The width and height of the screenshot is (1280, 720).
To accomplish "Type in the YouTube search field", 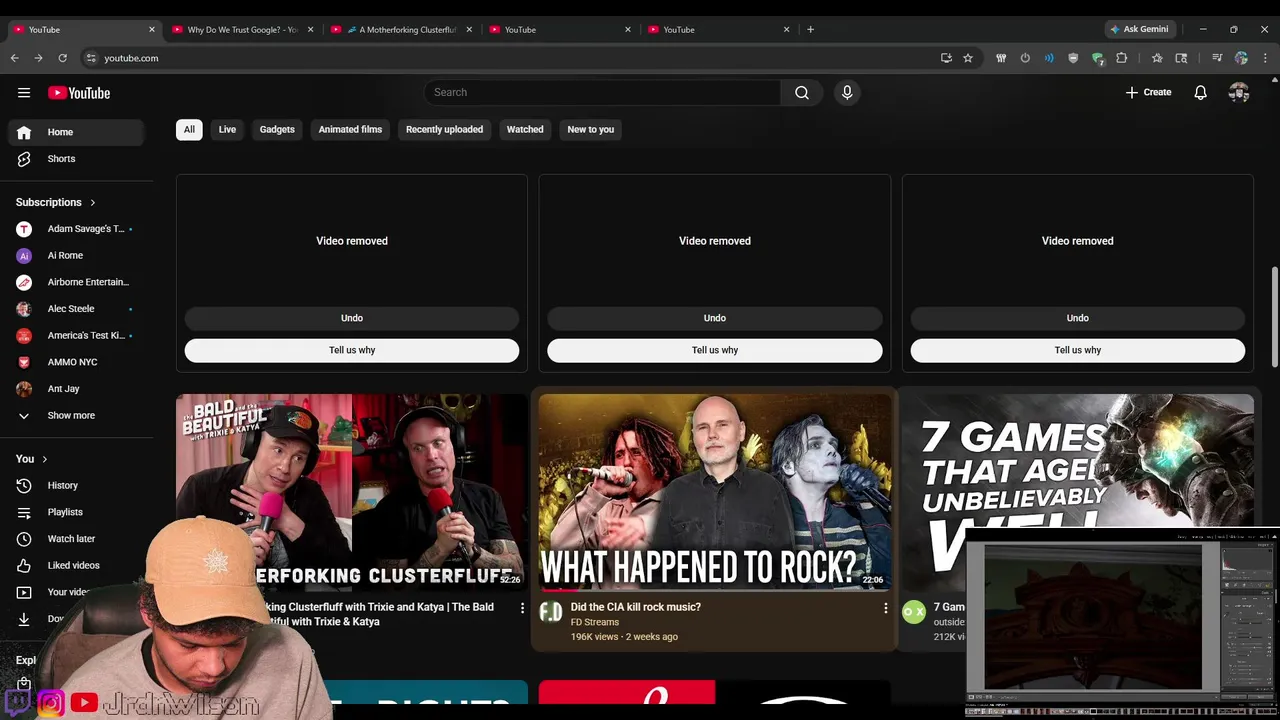I will [602, 92].
